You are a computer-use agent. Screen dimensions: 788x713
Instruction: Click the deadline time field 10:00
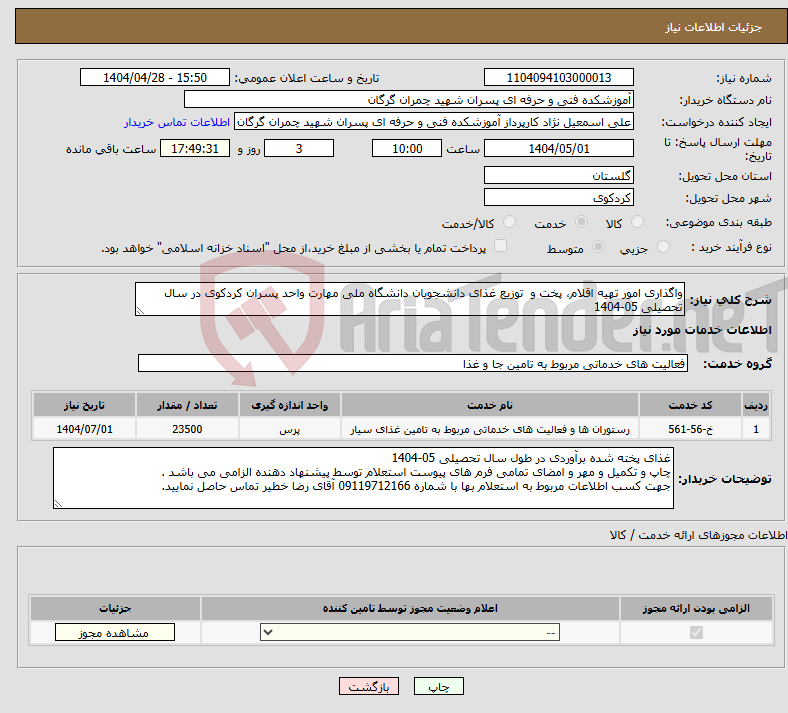(x=407, y=148)
